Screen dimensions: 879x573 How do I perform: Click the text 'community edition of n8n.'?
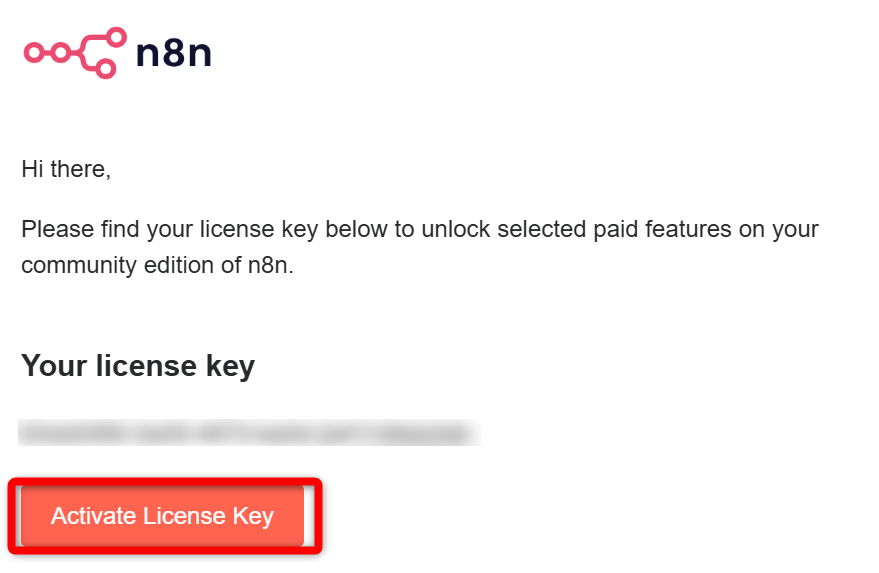point(158,265)
